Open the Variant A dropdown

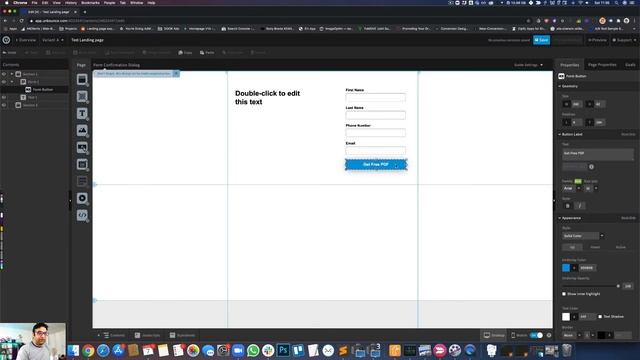tap(53, 40)
